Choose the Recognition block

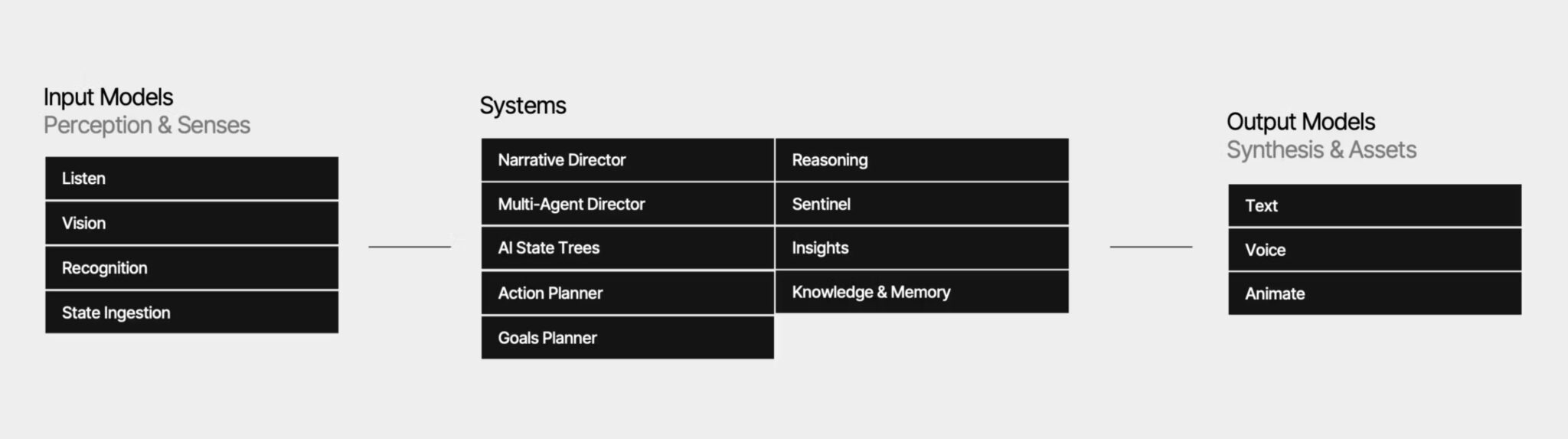click(x=191, y=268)
